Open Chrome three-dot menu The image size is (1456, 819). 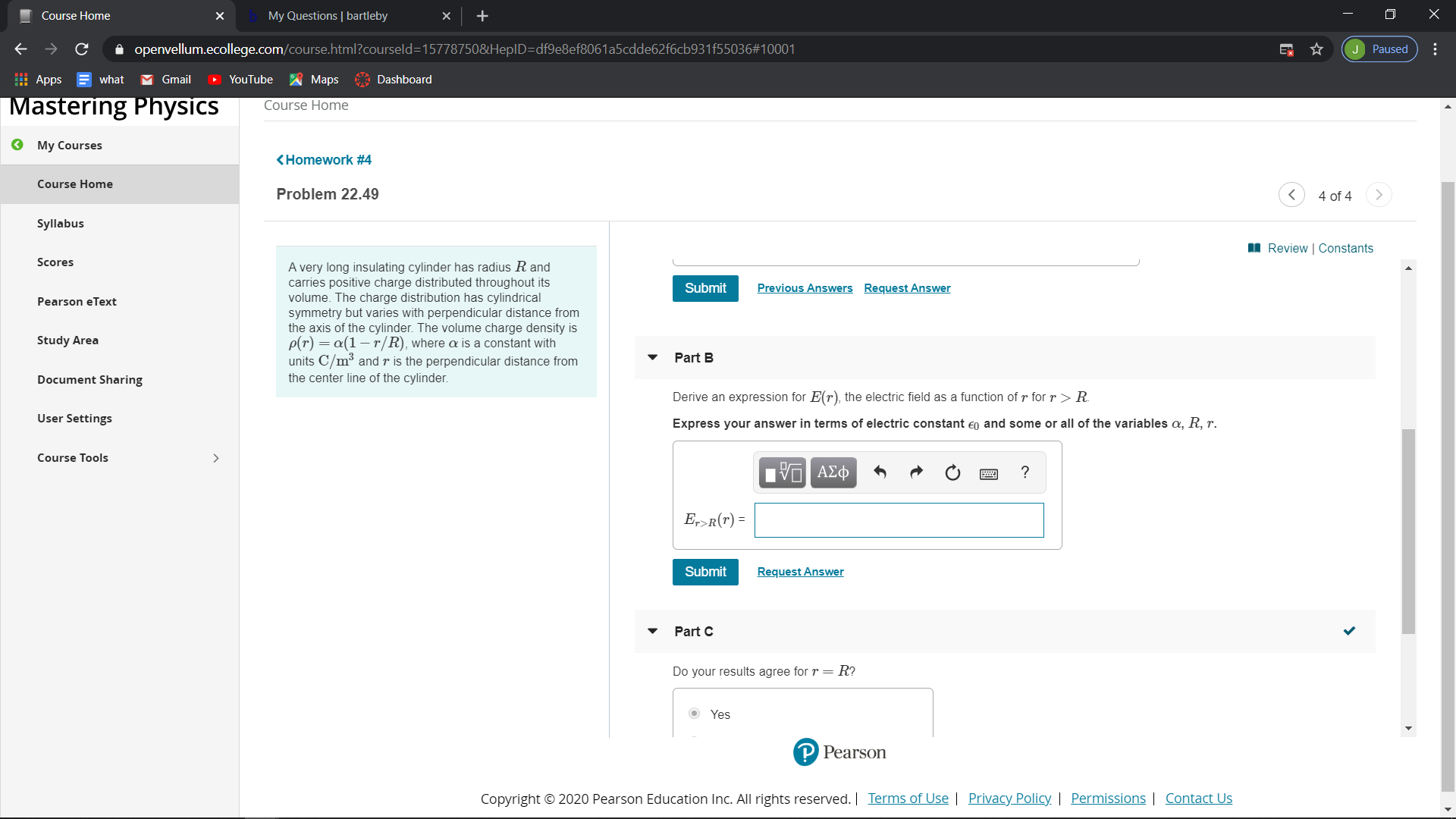coord(1435,49)
